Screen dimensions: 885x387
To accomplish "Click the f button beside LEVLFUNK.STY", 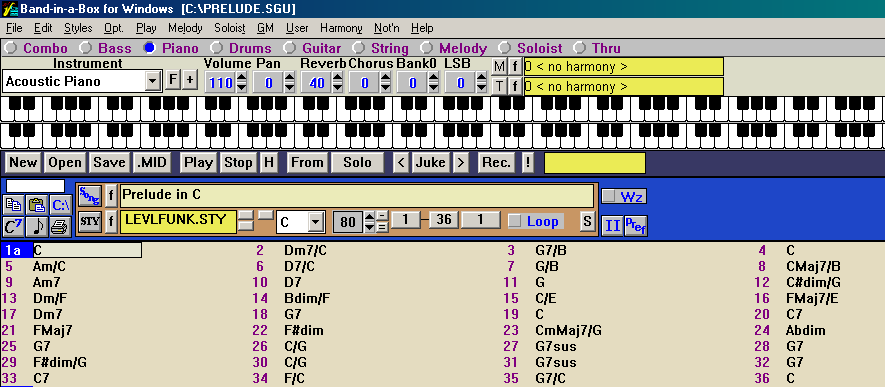I will coord(111,221).
